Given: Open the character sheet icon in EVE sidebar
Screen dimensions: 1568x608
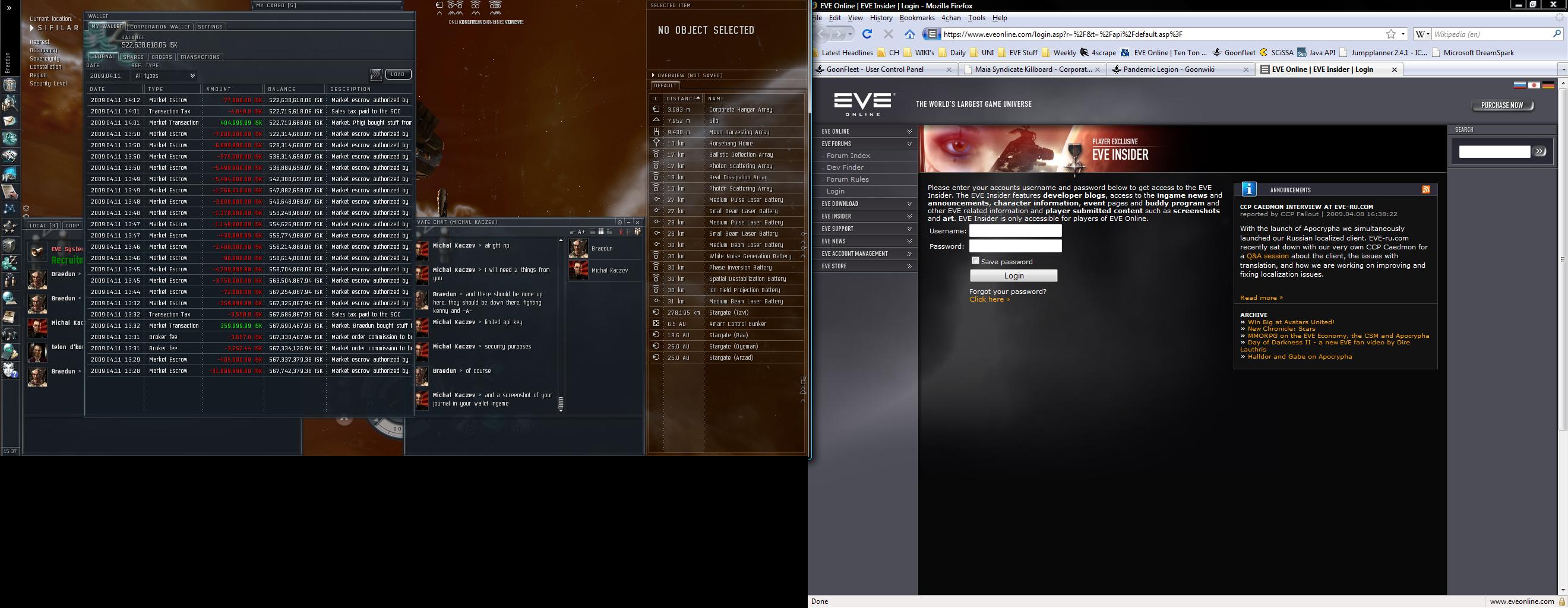Looking at the screenshot, I should pos(10,86).
